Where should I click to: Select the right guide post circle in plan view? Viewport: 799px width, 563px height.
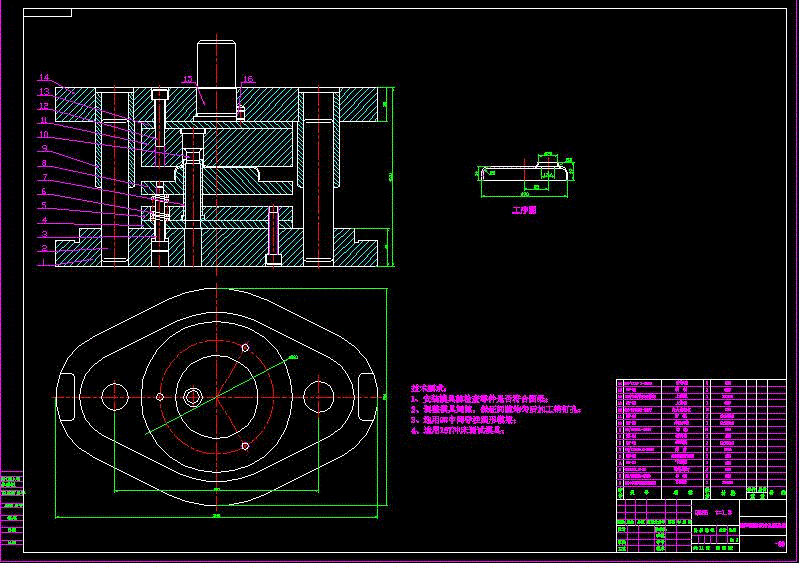(x=318, y=396)
